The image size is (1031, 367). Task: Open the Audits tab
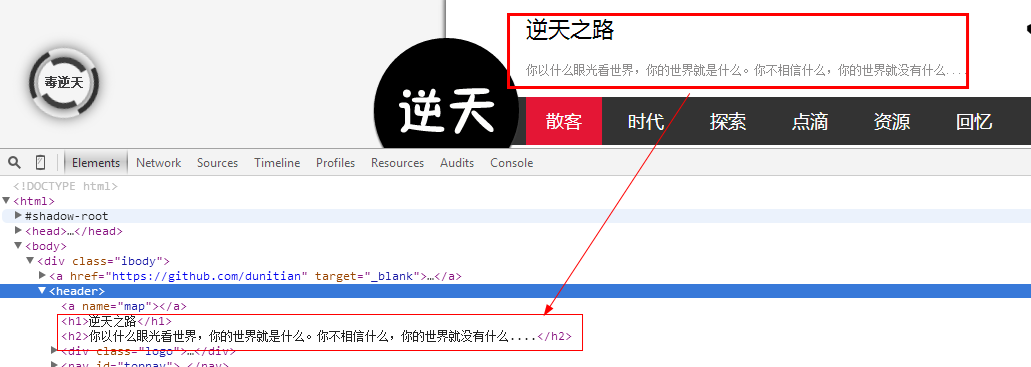457,162
